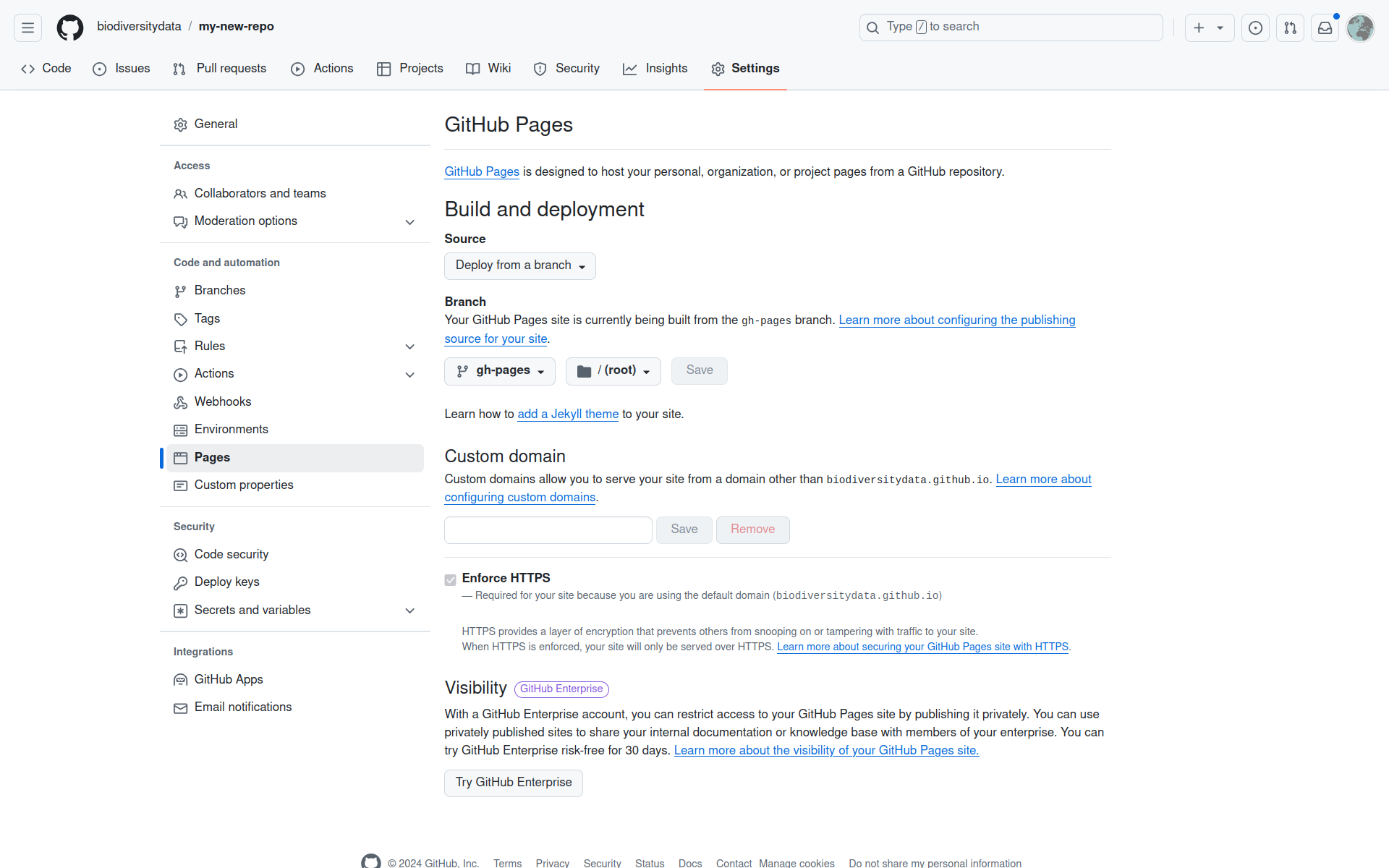The image size is (1389, 868).
Task: Switch to the Insights tab
Action: (x=655, y=68)
